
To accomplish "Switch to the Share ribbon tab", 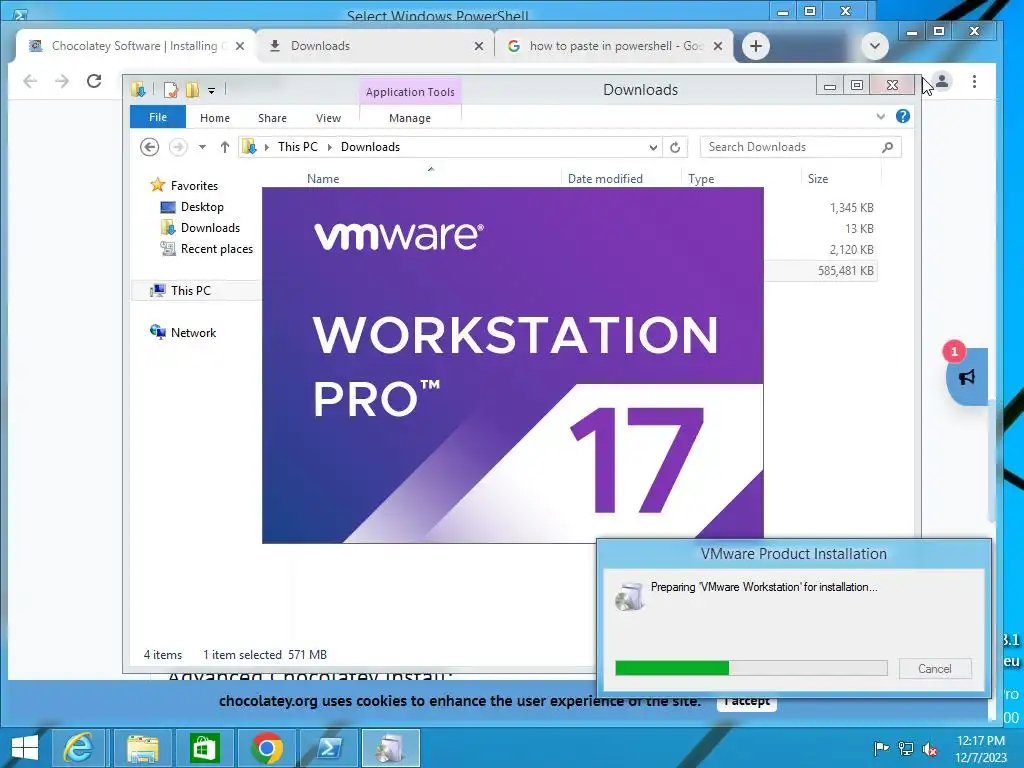I will [272, 118].
